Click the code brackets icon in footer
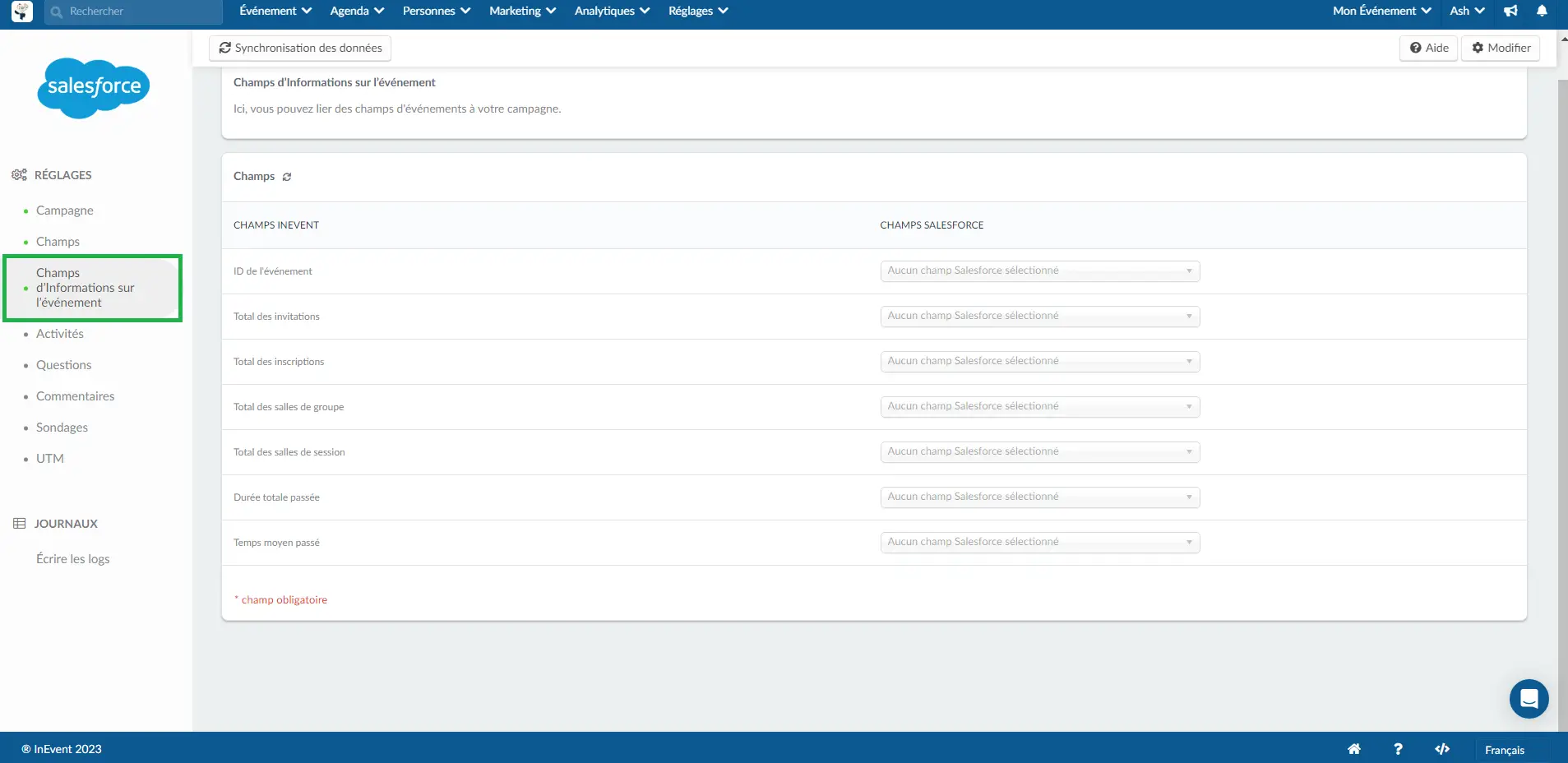Screen dimensions: 1568x763 (1442, 749)
